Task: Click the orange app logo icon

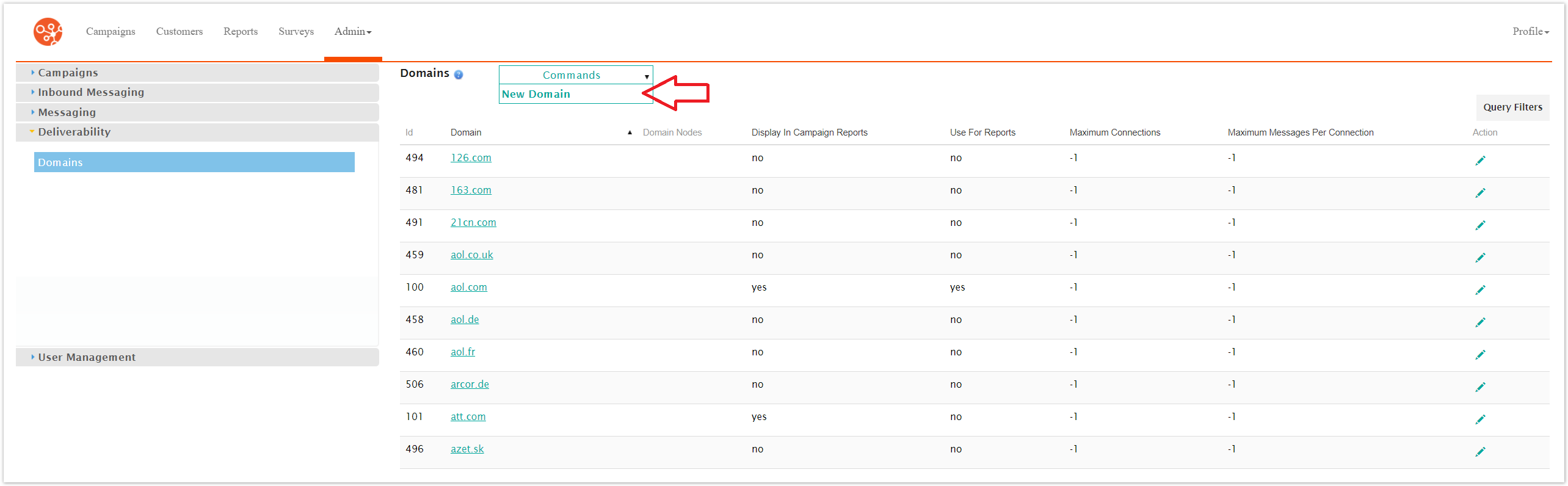Action: tap(48, 32)
